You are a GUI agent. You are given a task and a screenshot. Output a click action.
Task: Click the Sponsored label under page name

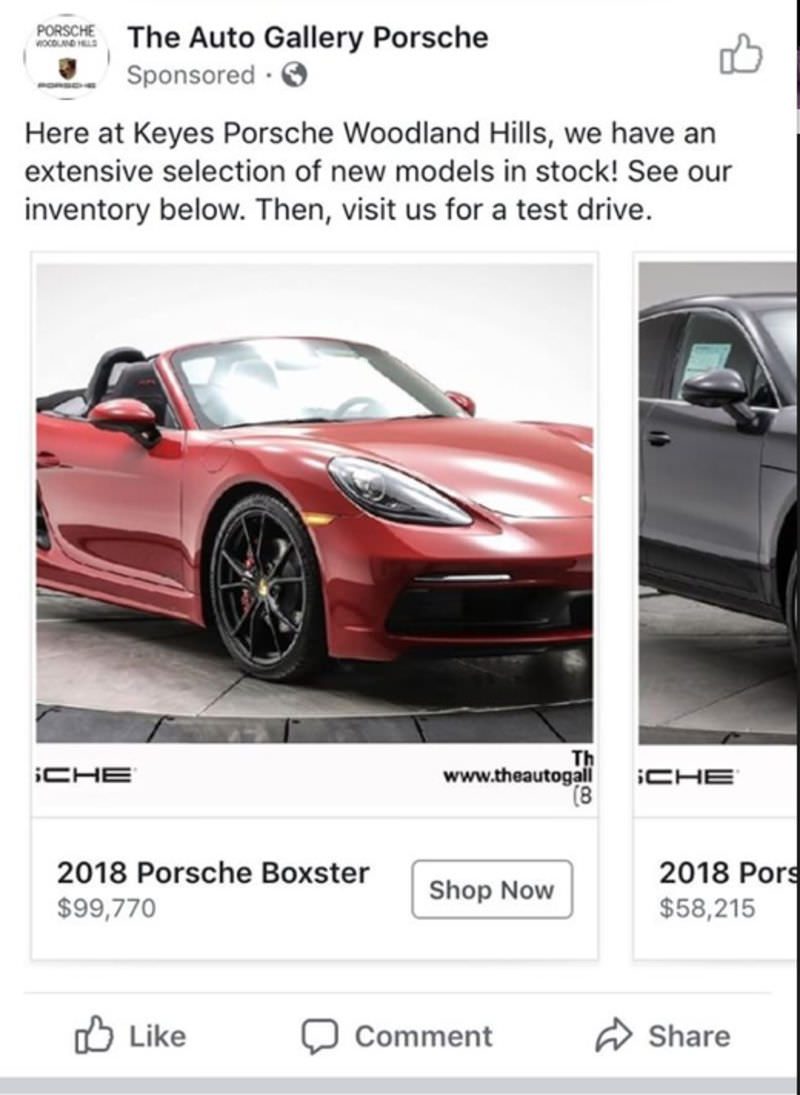(x=191, y=75)
